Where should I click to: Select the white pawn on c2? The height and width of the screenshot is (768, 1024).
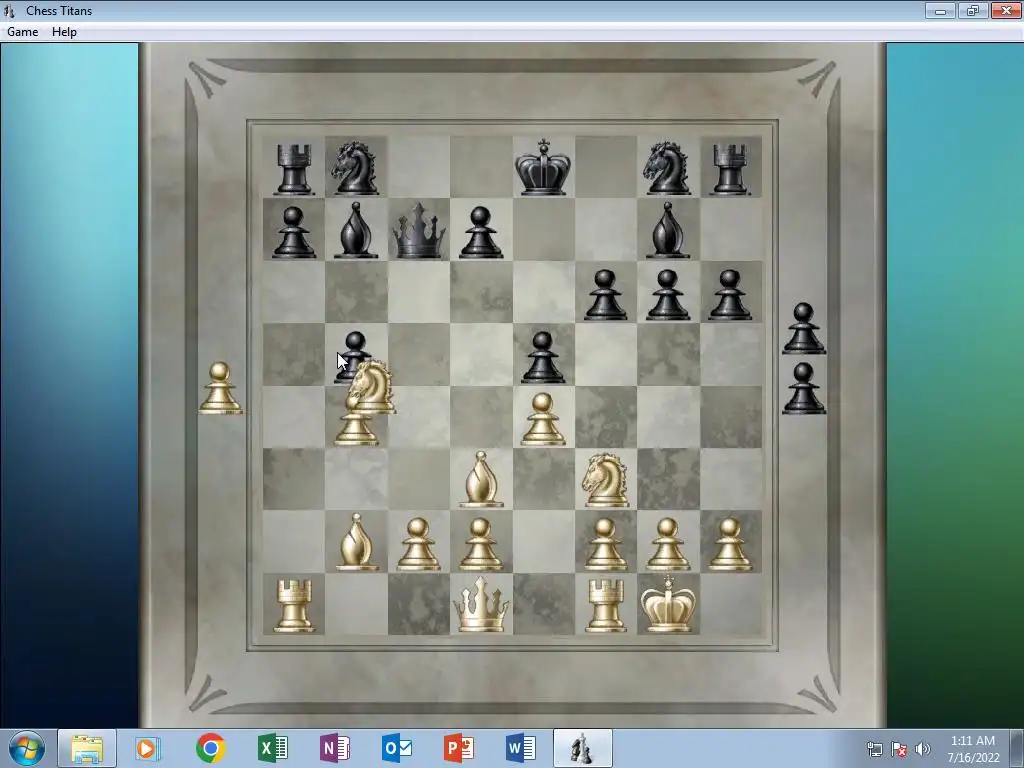click(x=419, y=545)
